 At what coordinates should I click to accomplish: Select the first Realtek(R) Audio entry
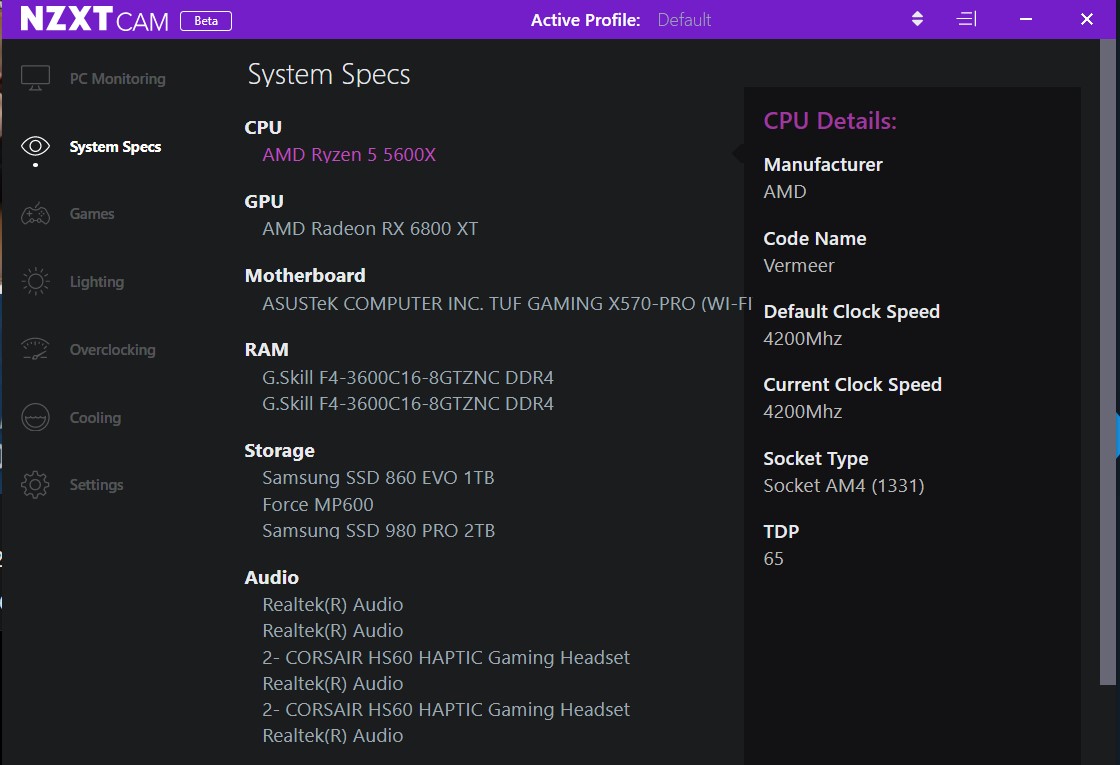click(x=333, y=604)
